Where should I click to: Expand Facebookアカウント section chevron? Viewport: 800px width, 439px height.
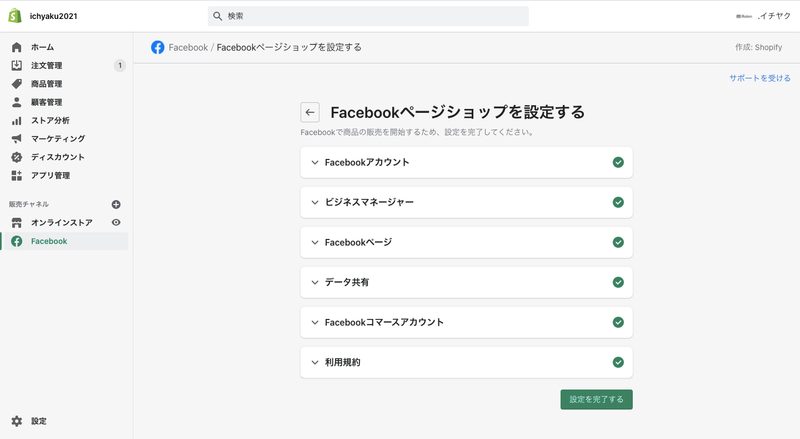pyautogui.click(x=315, y=162)
